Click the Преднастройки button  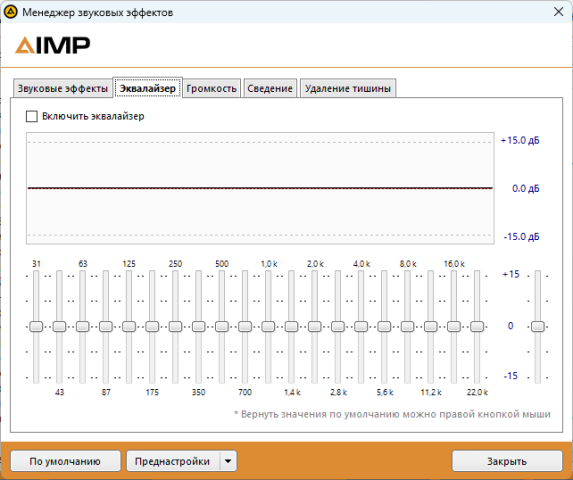click(173, 461)
